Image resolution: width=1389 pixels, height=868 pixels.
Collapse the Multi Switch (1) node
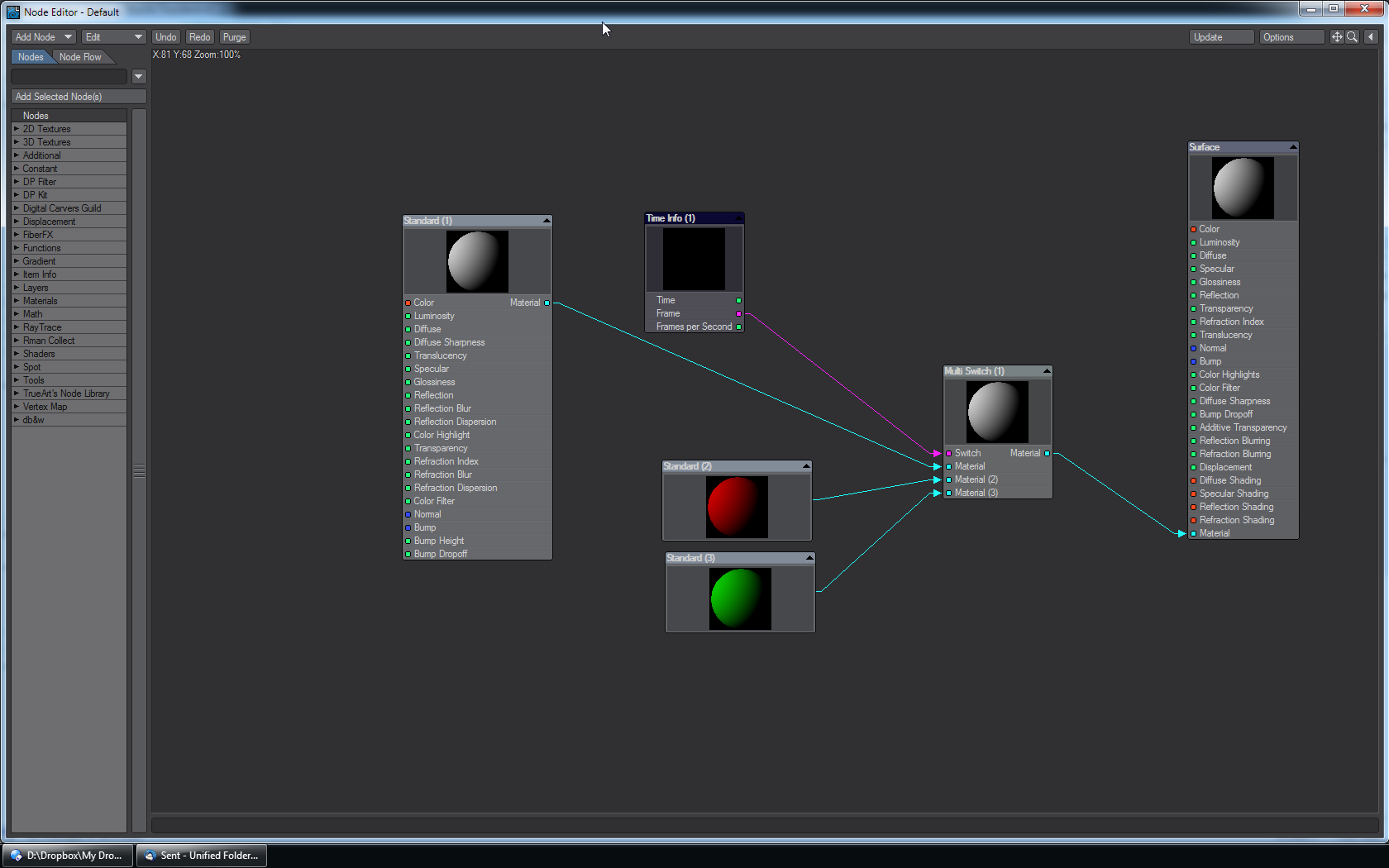click(1047, 371)
